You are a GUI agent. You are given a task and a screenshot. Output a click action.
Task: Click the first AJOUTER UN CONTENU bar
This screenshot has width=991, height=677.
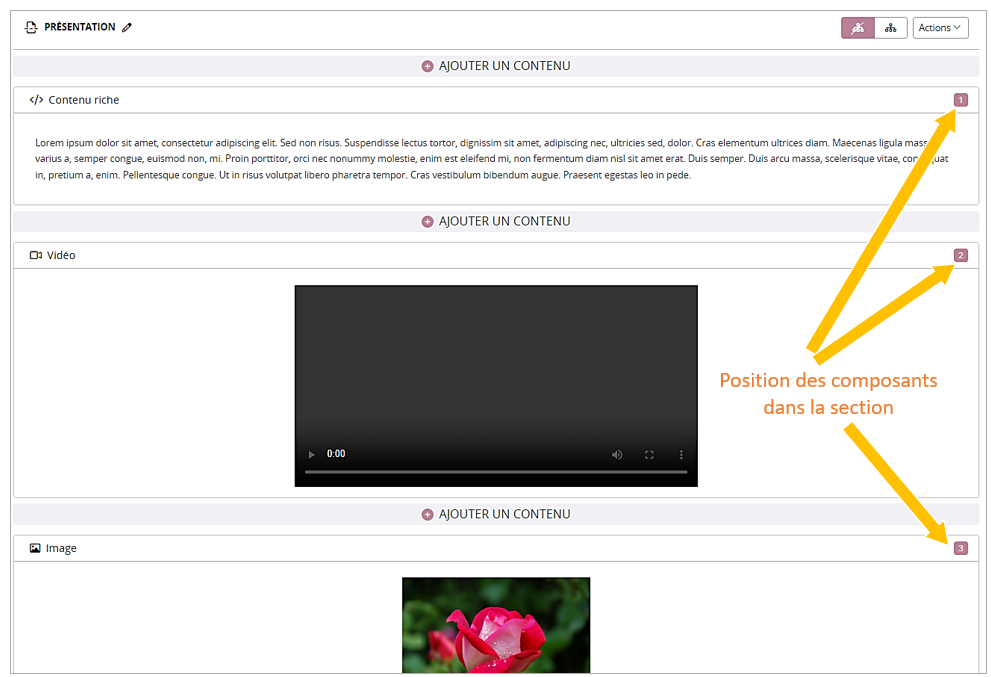point(496,66)
